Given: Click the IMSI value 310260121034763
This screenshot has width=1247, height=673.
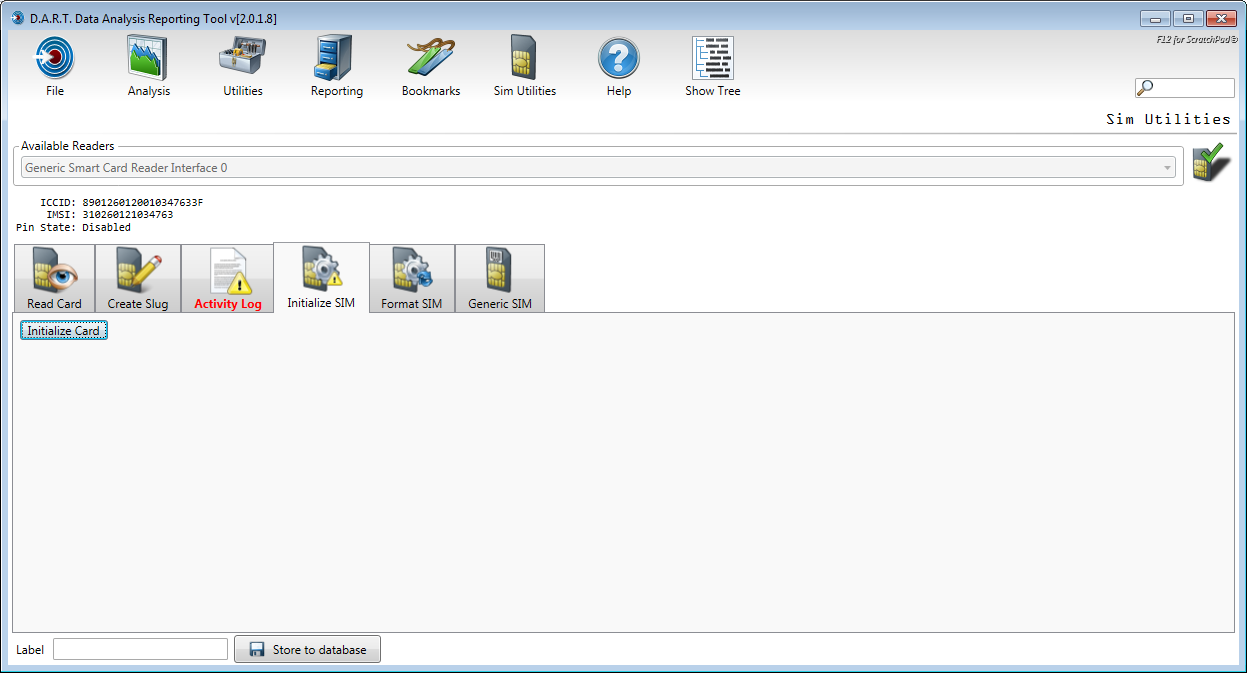Looking at the screenshot, I should coord(128,215).
